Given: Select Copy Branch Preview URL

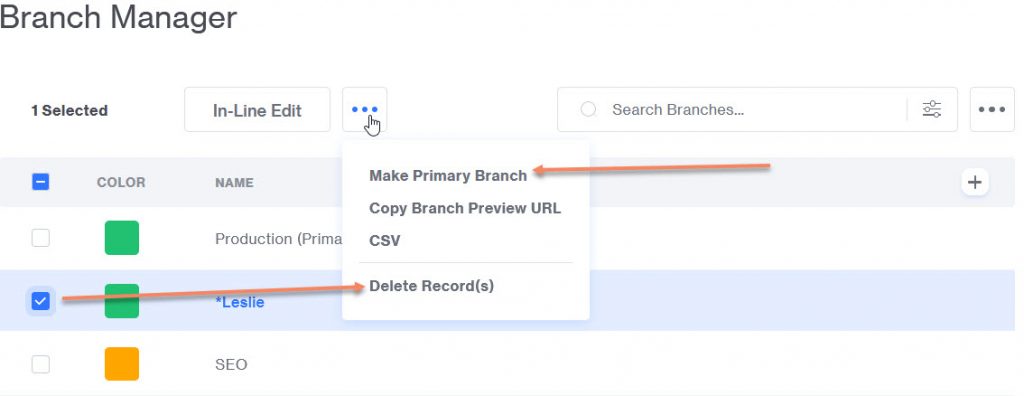Looking at the screenshot, I should (x=465, y=208).
